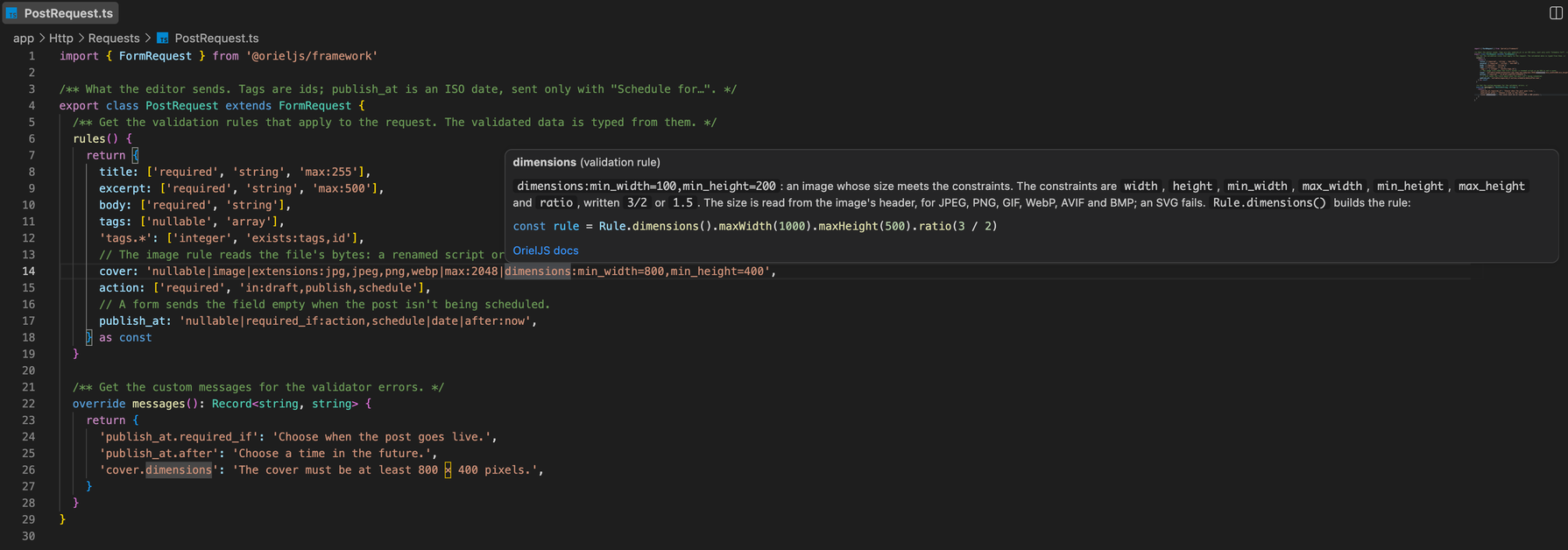
Task: Select line number 30 in the gutter
Action: pyautogui.click(x=29, y=536)
